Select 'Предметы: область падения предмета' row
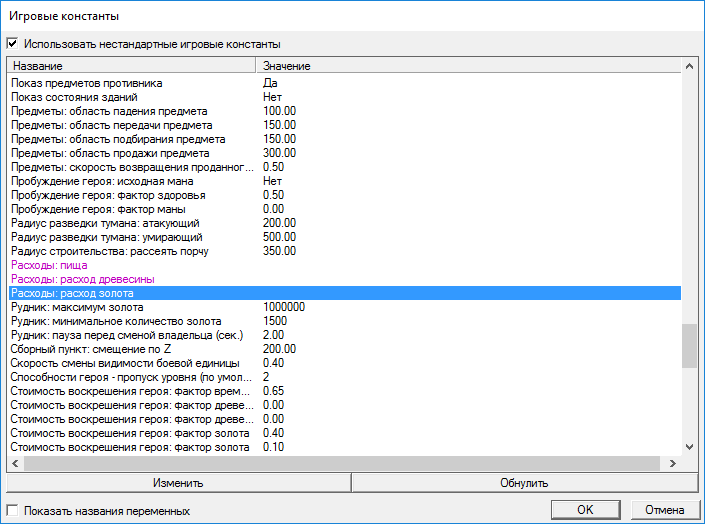The image size is (705, 524). click(x=345, y=111)
